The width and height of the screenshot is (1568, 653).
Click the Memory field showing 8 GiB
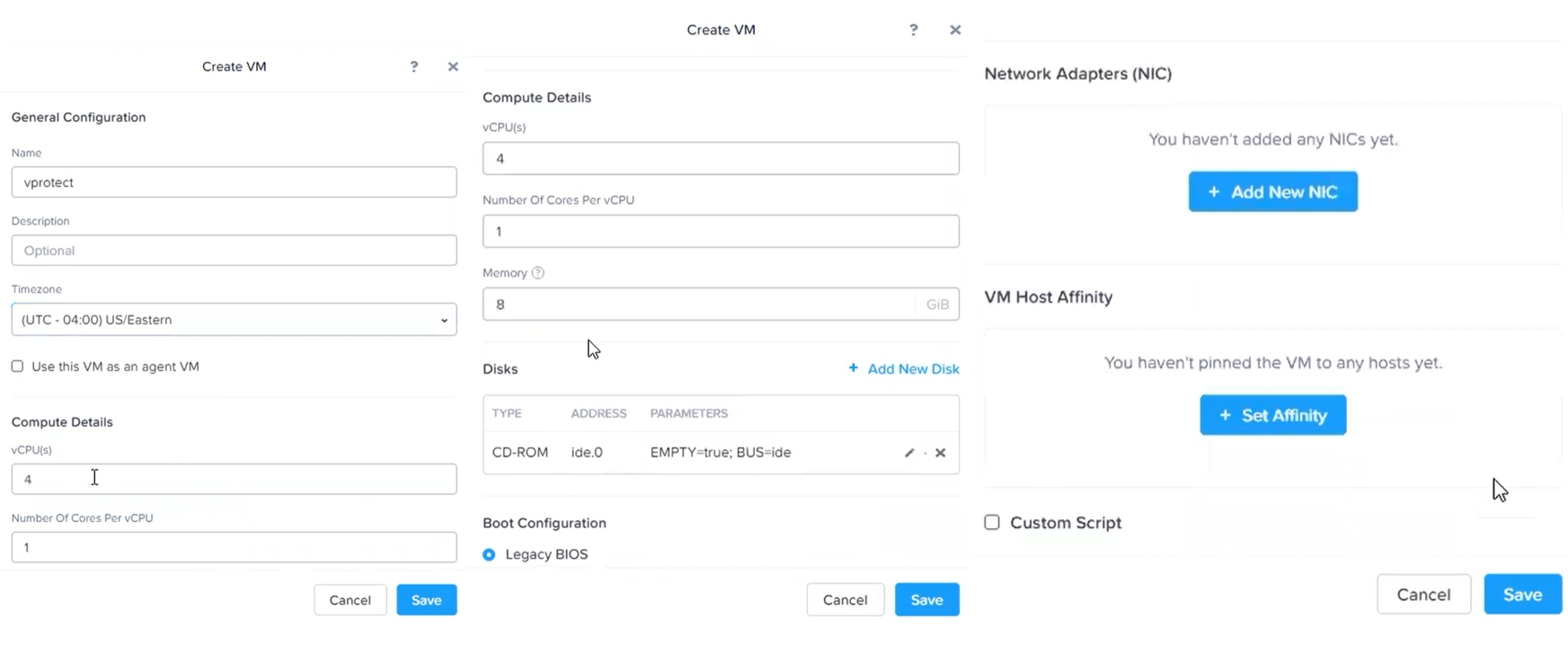click(x=699, y=304)
